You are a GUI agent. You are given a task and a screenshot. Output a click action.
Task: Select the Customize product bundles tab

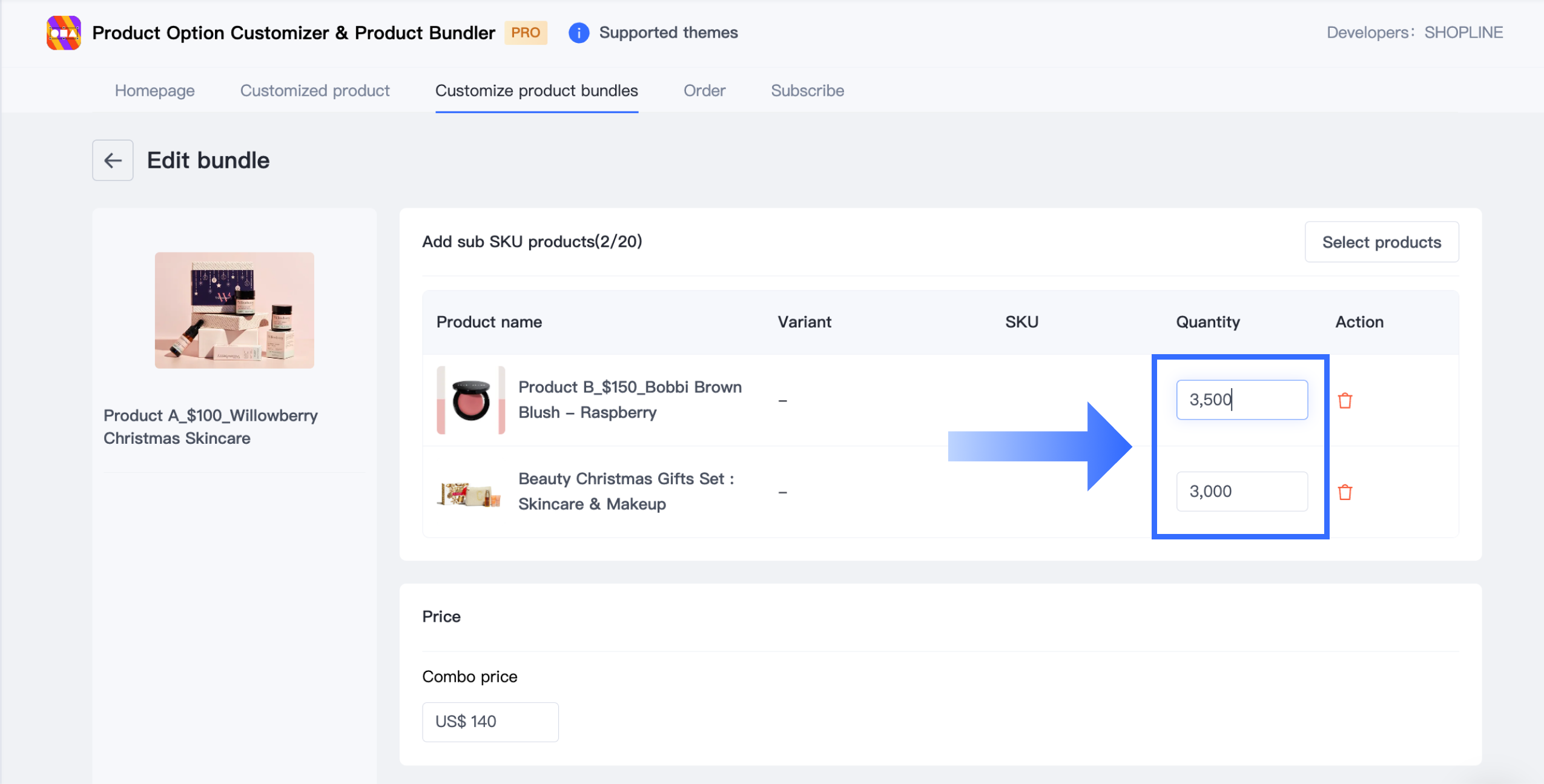[x=536, y=91]
